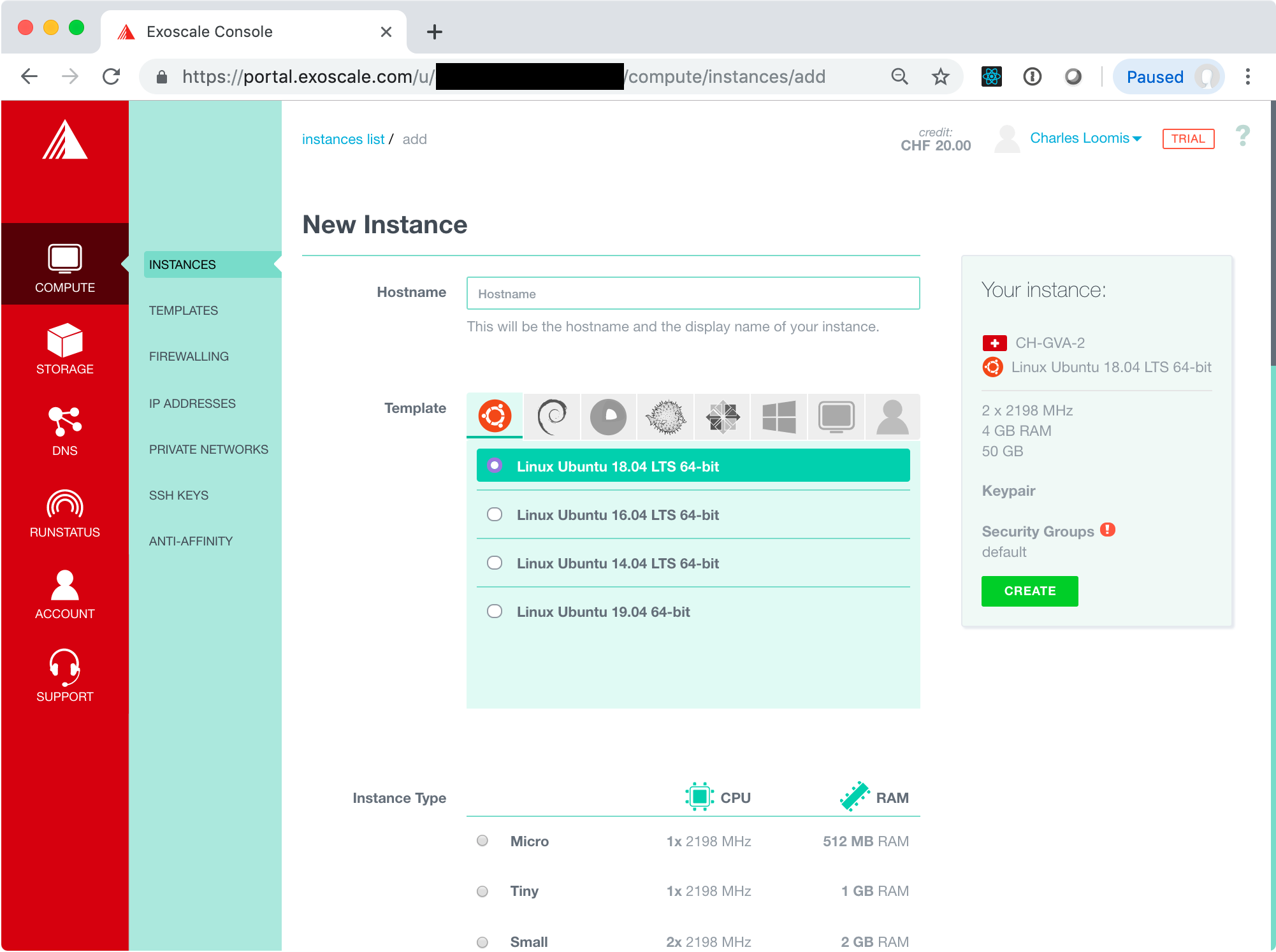Viewport: 1276px width, 952px height.
Task: Select the custom user templates tab
Action: (892, 416)
